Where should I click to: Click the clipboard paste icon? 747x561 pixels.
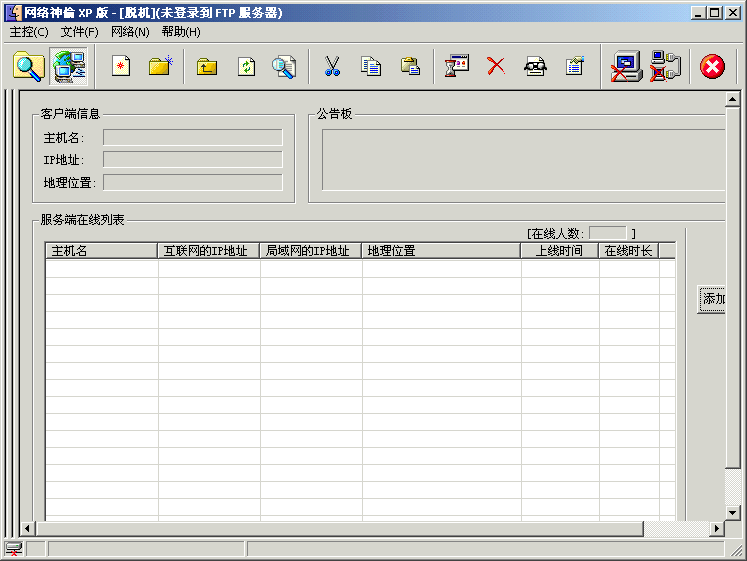point(410,67)
